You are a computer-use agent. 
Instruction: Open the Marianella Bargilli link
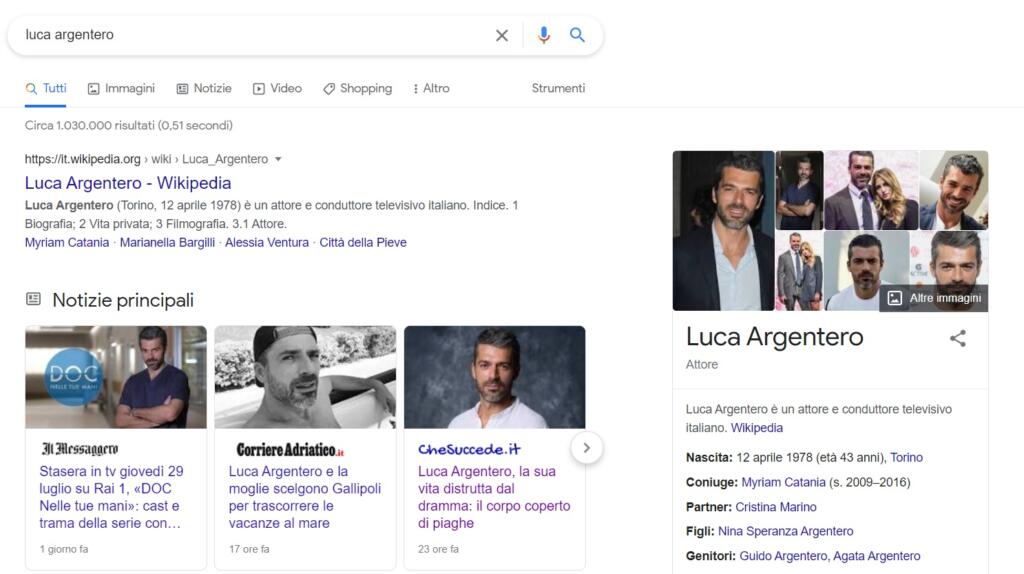[x=167, y=242]
